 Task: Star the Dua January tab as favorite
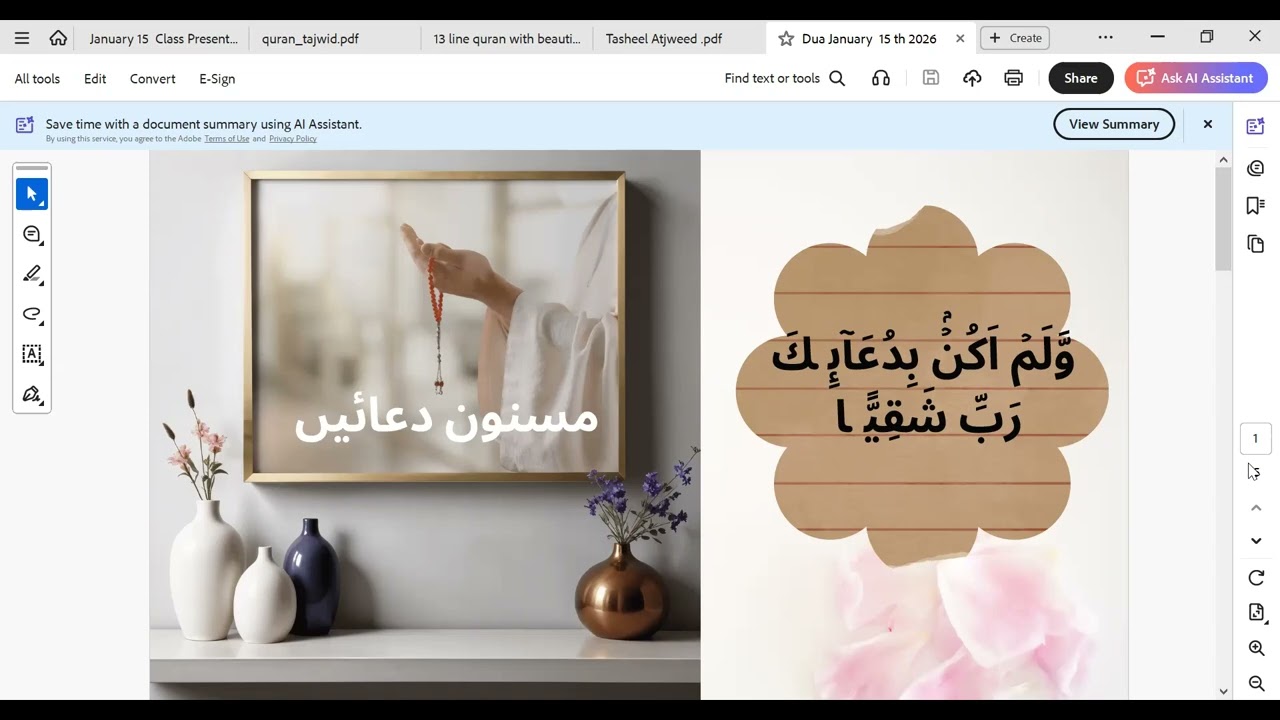[786, 38]
